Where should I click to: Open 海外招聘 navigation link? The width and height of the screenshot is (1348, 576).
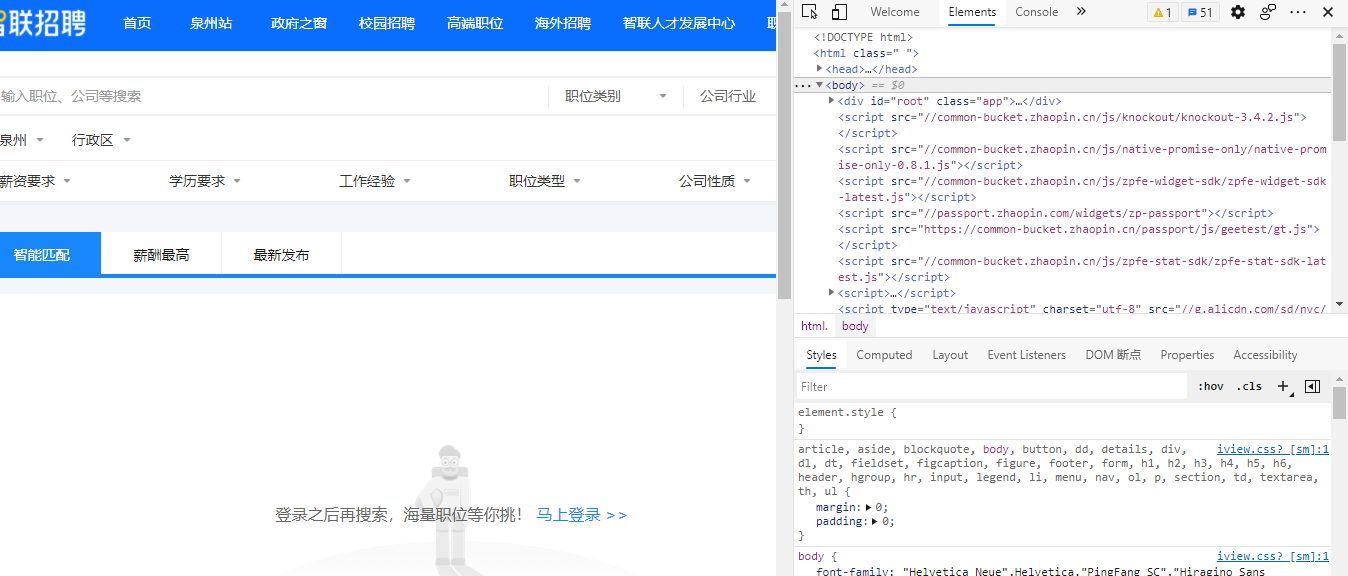click(x=563, y=23)
